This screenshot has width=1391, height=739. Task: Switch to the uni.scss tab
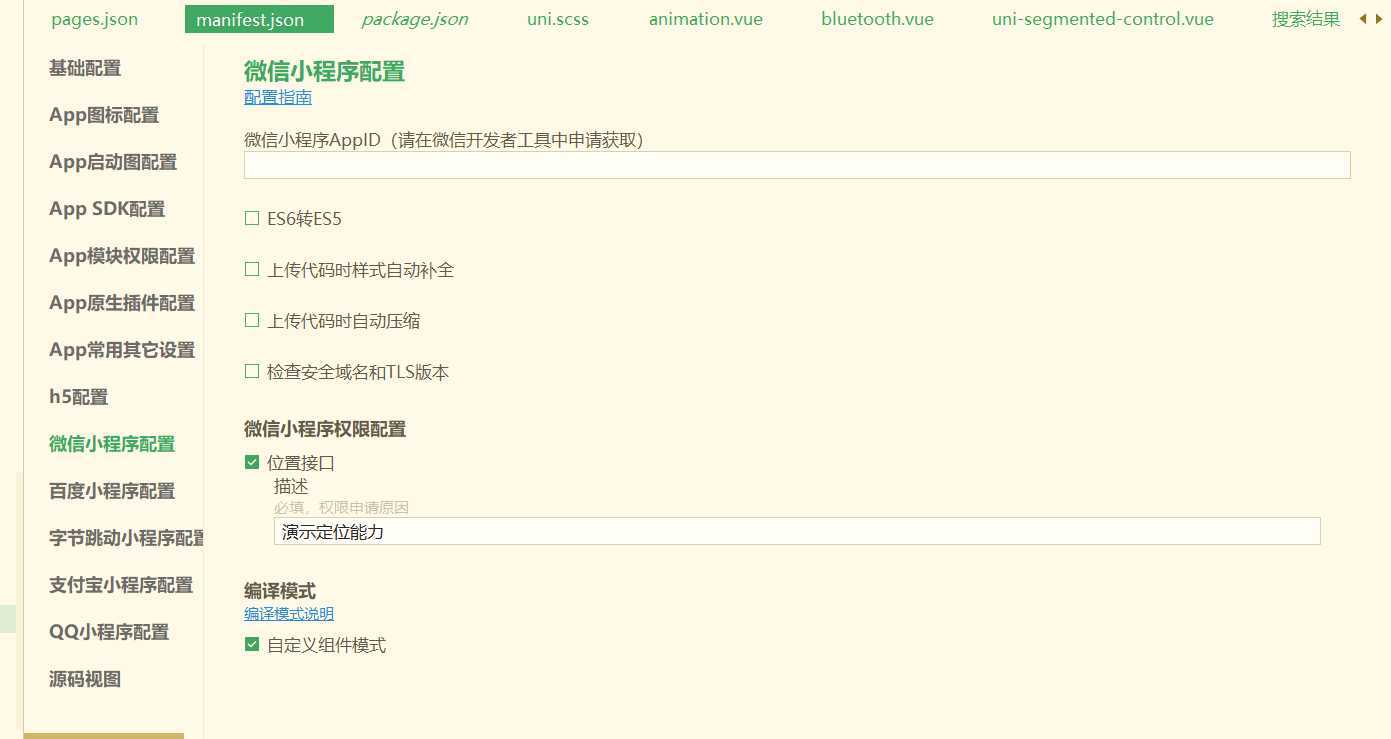[x=558, y=19]
